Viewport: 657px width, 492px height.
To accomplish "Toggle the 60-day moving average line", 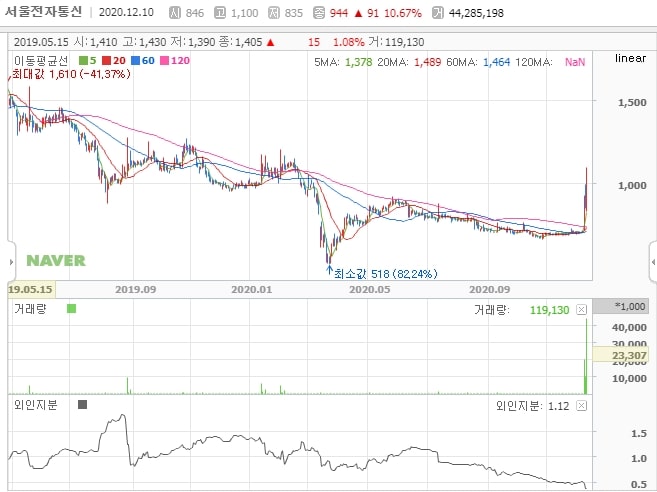I will pos(143,61).
